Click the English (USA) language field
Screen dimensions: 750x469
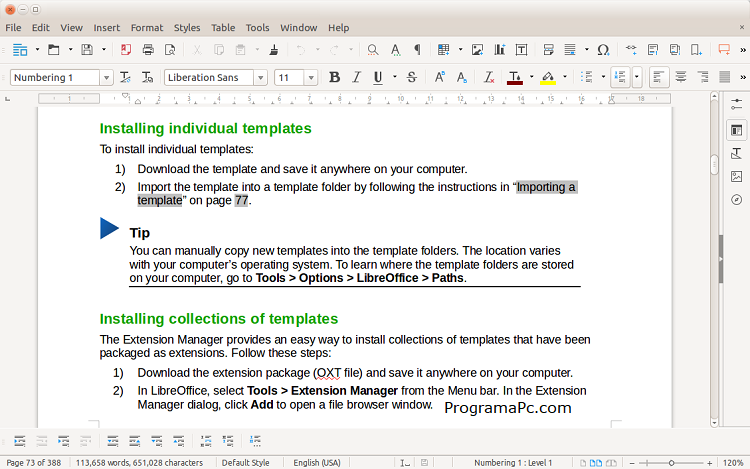click(x=317, y=463)
